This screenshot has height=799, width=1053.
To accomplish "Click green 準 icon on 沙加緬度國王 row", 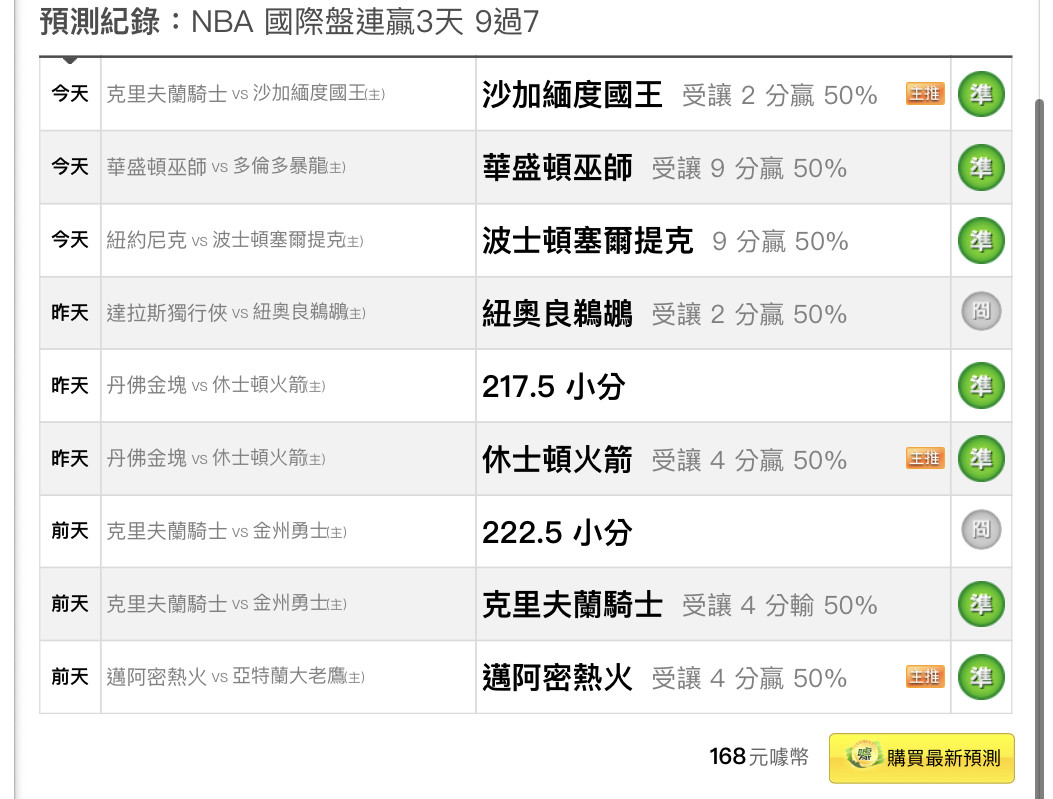I will [x=981, y=95].
